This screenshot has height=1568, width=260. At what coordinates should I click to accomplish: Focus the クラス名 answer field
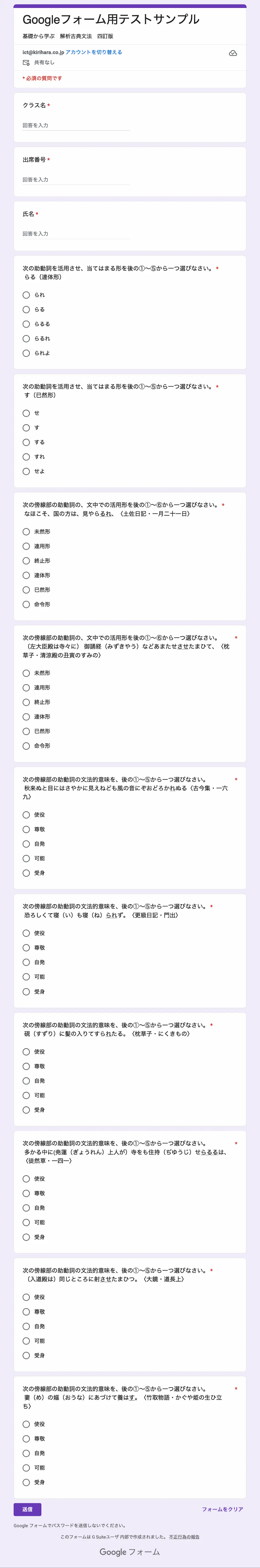76,125
